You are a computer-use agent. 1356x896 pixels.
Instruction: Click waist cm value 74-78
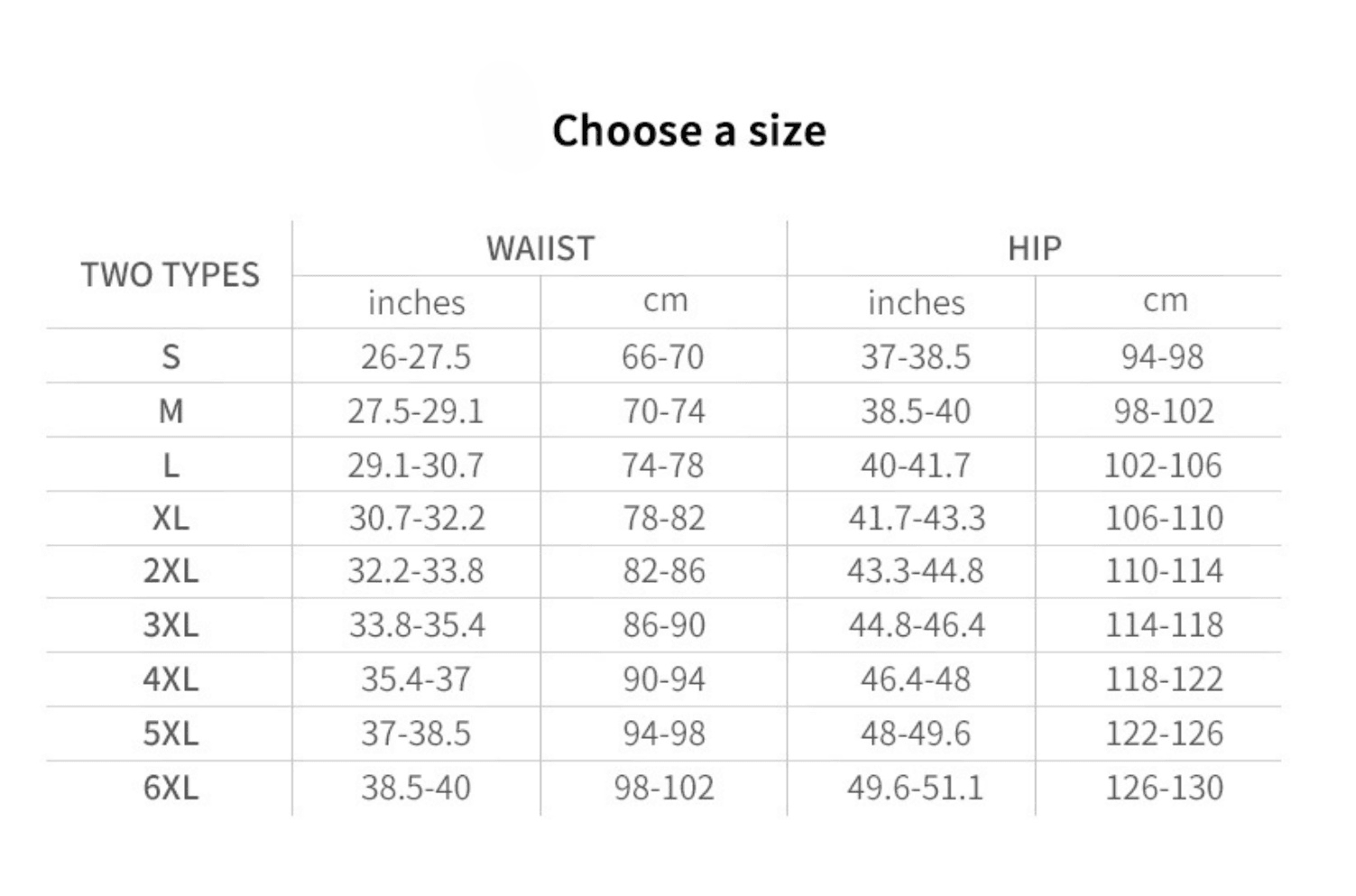coord(663,466)
